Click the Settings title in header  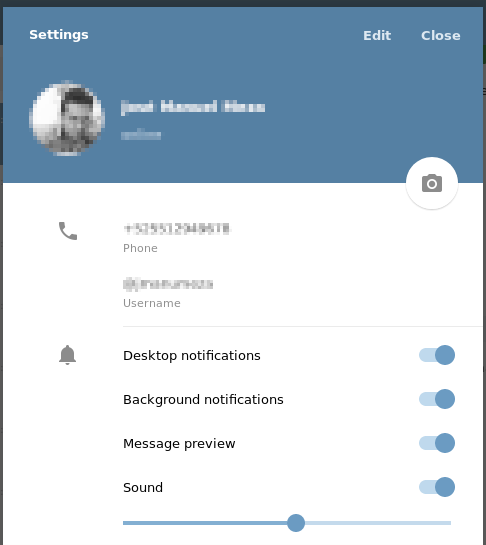pyautogui.click(x=59, y=35)
